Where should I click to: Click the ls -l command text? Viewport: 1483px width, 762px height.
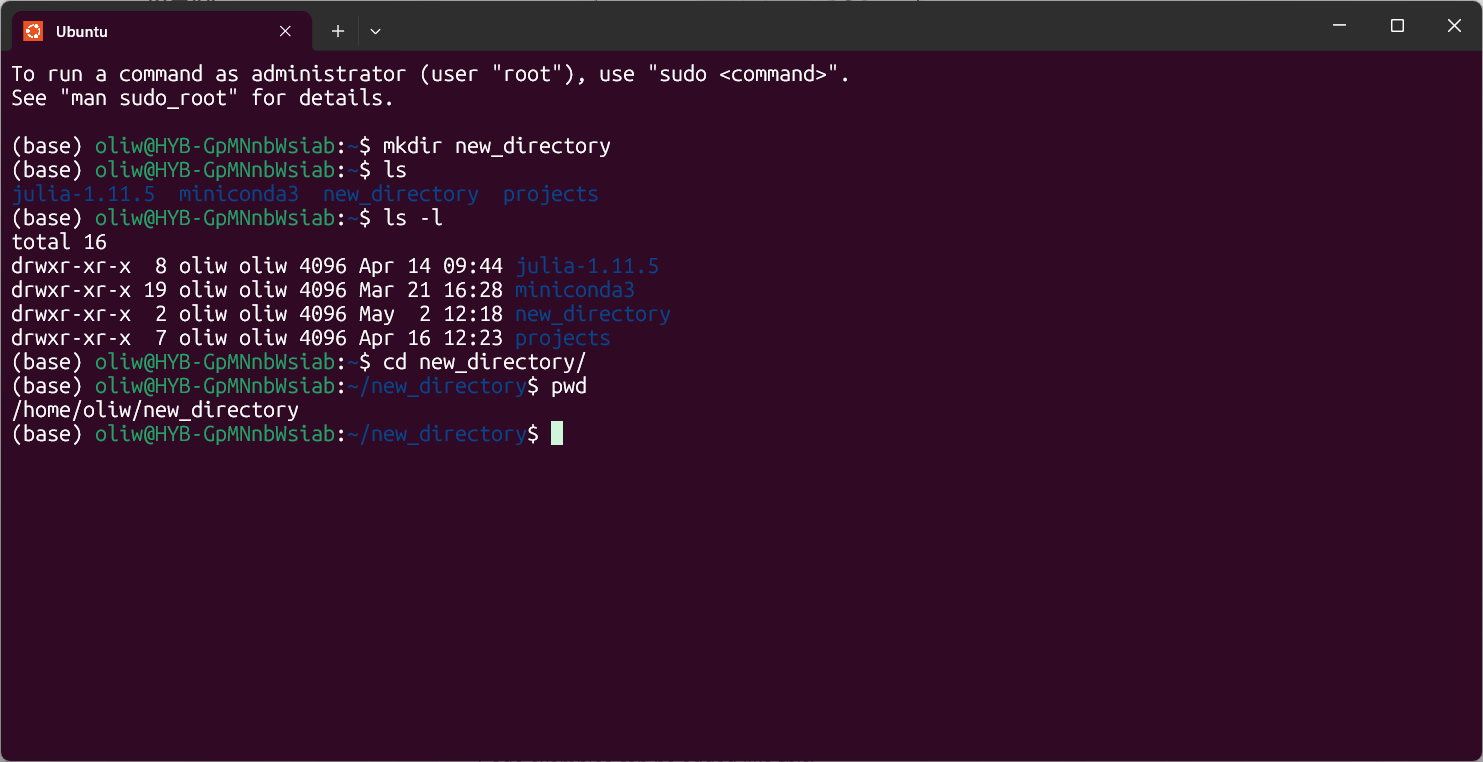click(412, 218)
